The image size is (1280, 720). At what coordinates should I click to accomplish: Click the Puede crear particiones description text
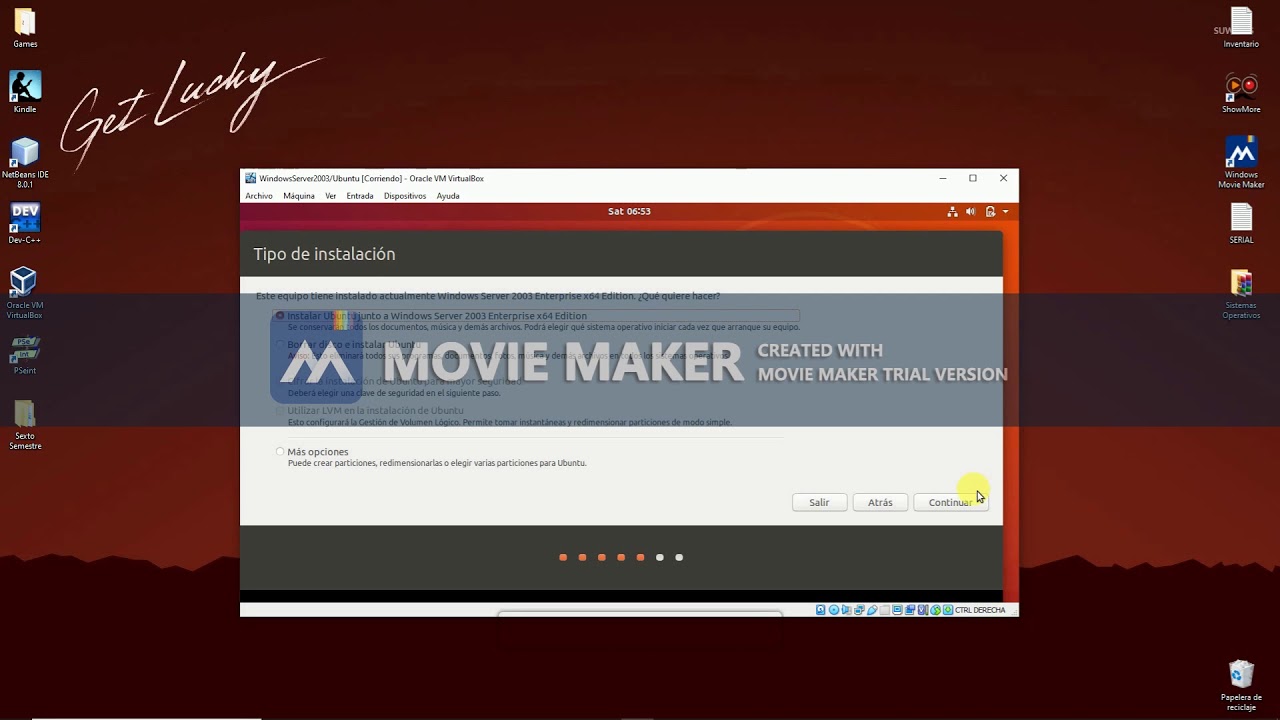point(437,464)
